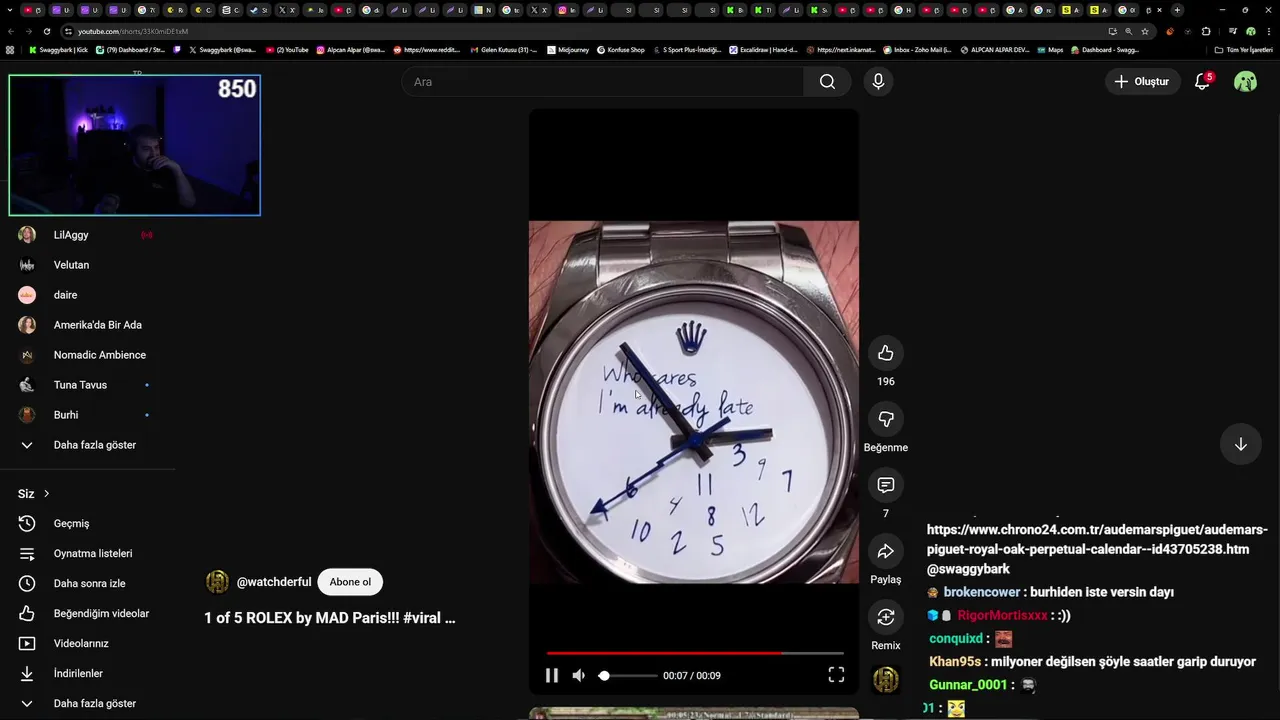Click the Oluştur create button
Screen dimensions: 1280x720
(1141, 82)
